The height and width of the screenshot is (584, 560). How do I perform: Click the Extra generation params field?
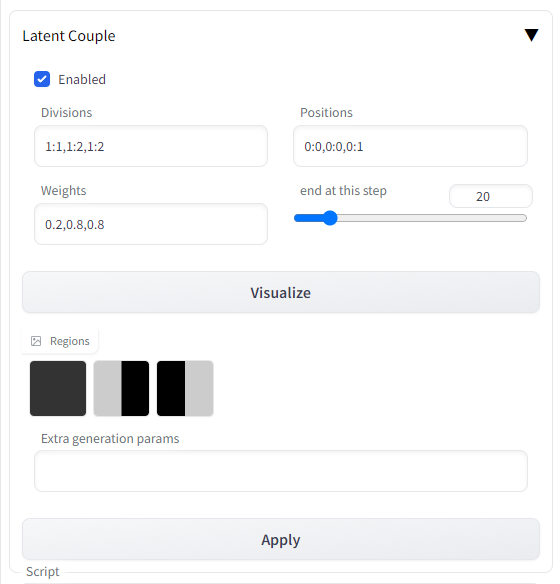tap(281, 471)
